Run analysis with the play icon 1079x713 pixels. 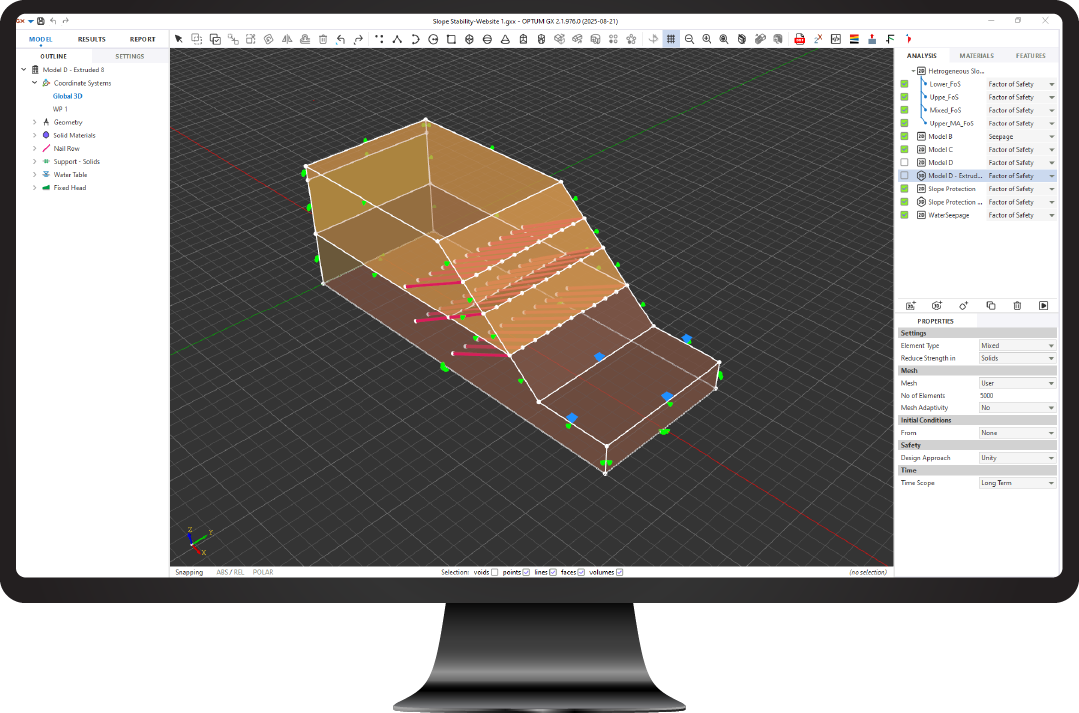[x=1043, y=305]
